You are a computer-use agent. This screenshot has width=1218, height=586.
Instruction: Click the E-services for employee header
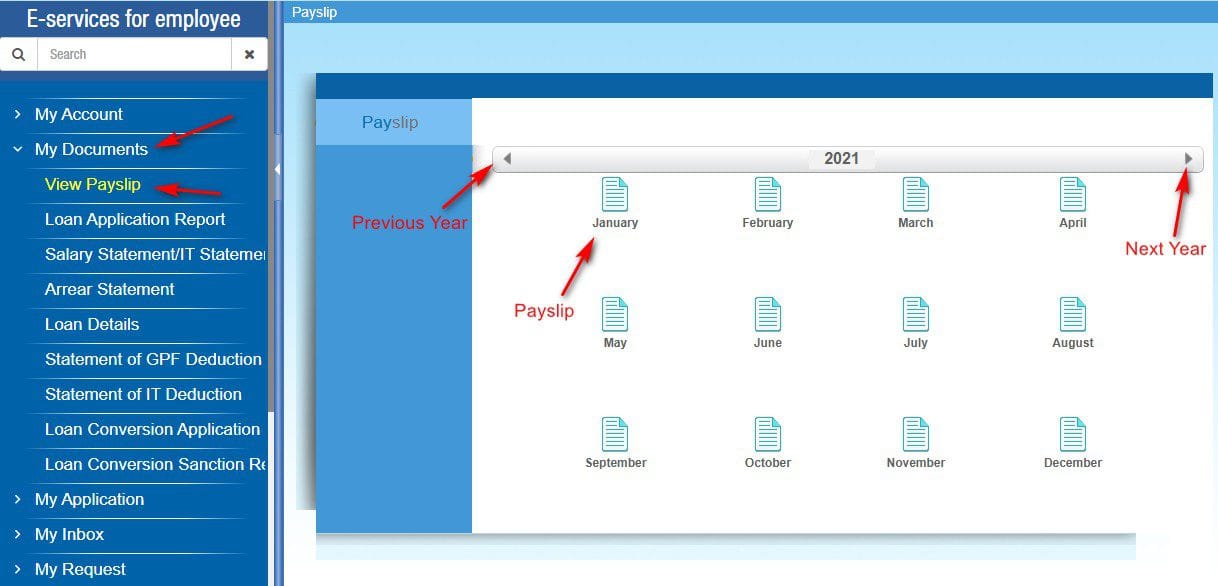[134, 19]
